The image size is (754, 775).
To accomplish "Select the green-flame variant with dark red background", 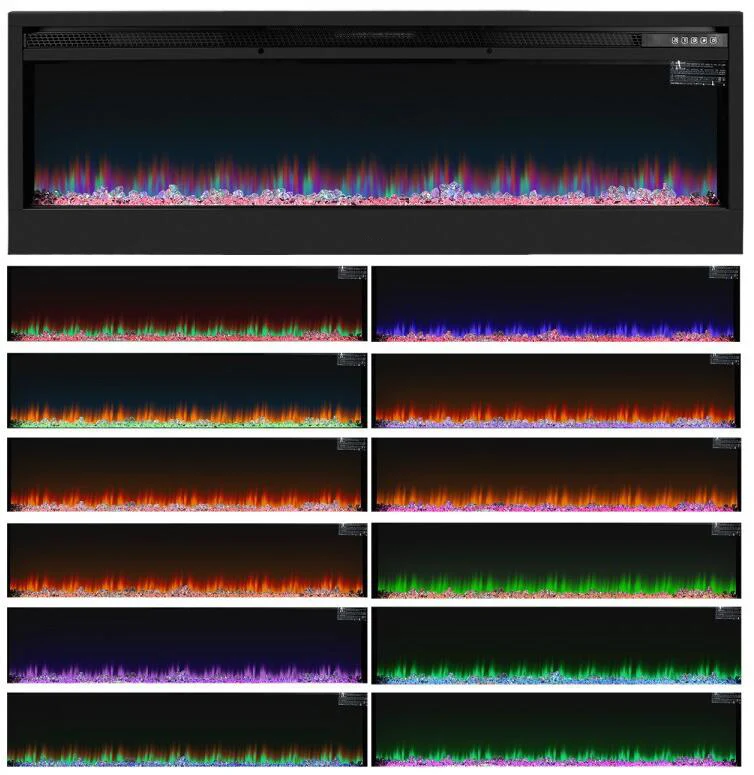I will tap(187, 303).
